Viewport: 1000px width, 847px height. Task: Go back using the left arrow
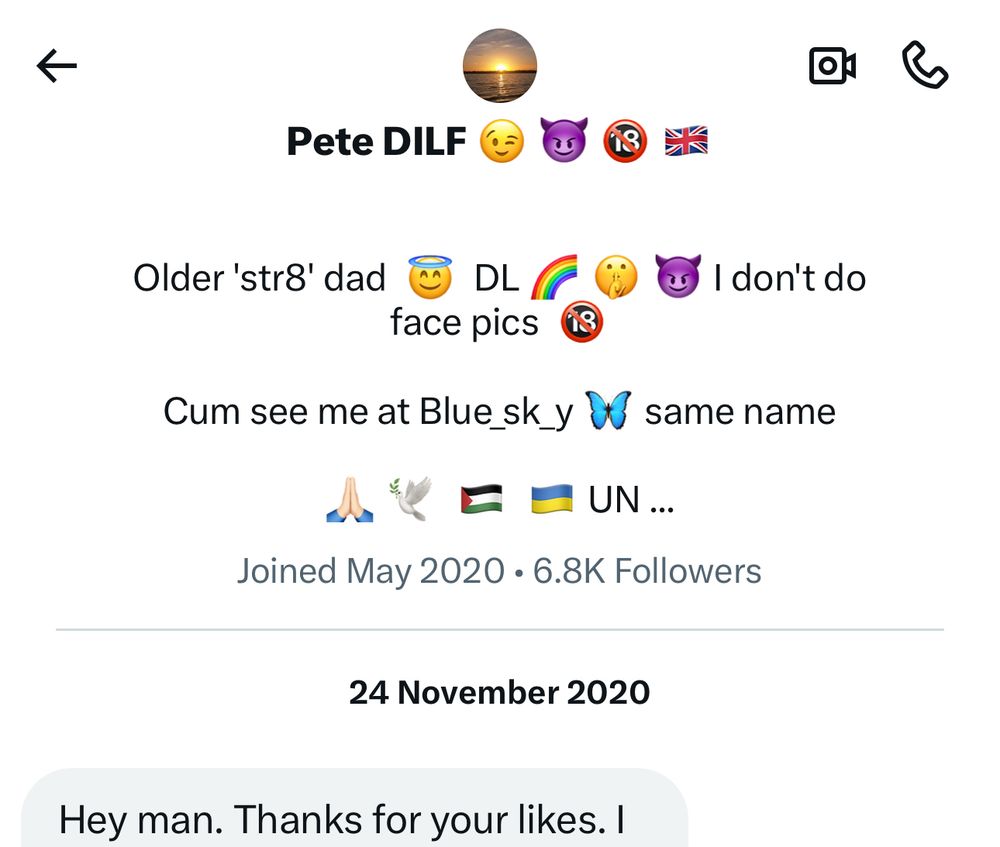click(x=57, y=66)
